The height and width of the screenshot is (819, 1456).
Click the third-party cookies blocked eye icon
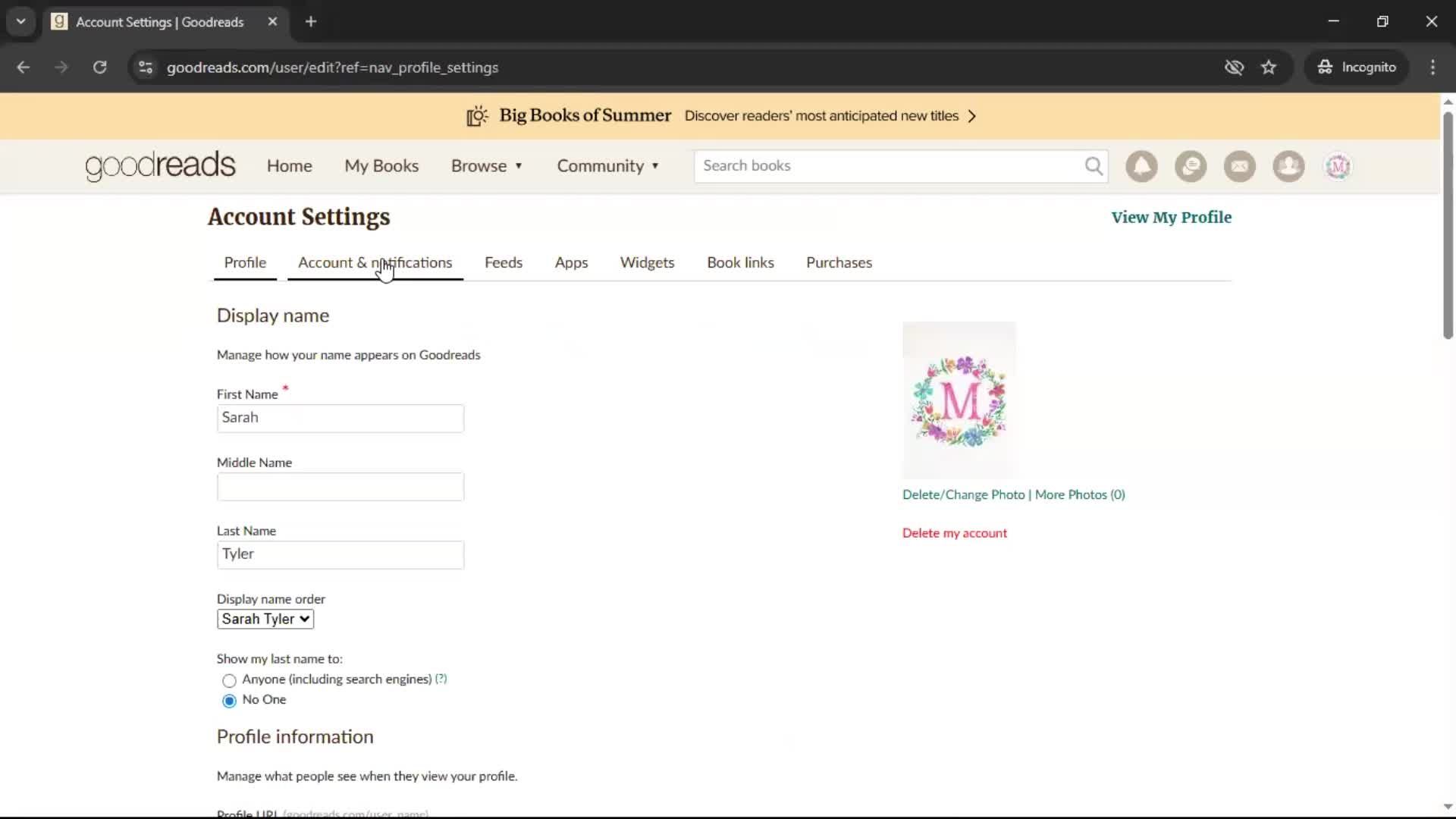tap(1234, 67)
